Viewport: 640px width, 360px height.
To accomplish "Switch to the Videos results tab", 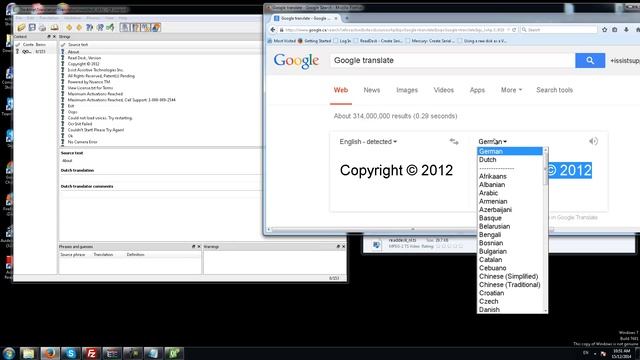I will click(x=443, y=90).
